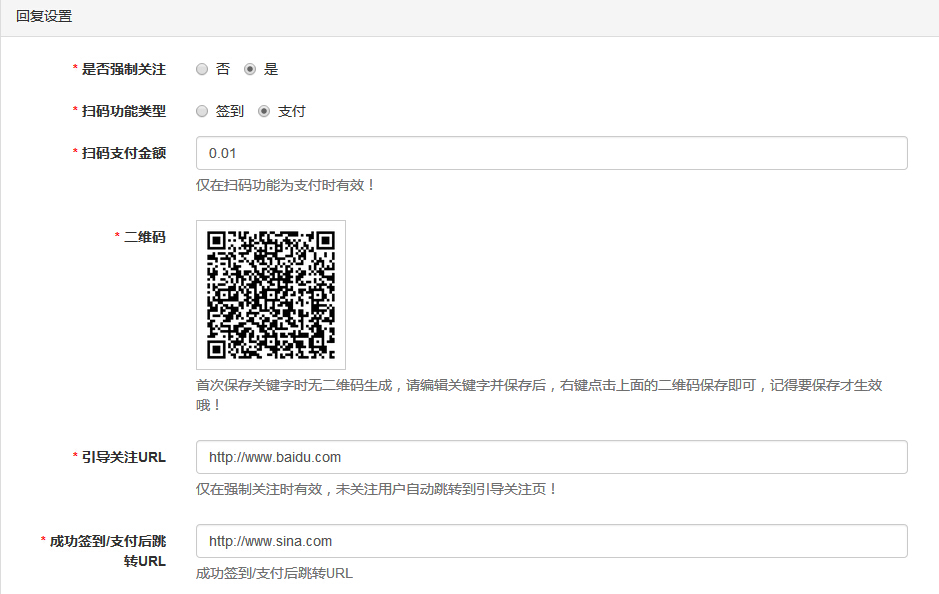The image size is (939, 594).
Task: Click the 引导关注URL label
Action: (123, 457)
